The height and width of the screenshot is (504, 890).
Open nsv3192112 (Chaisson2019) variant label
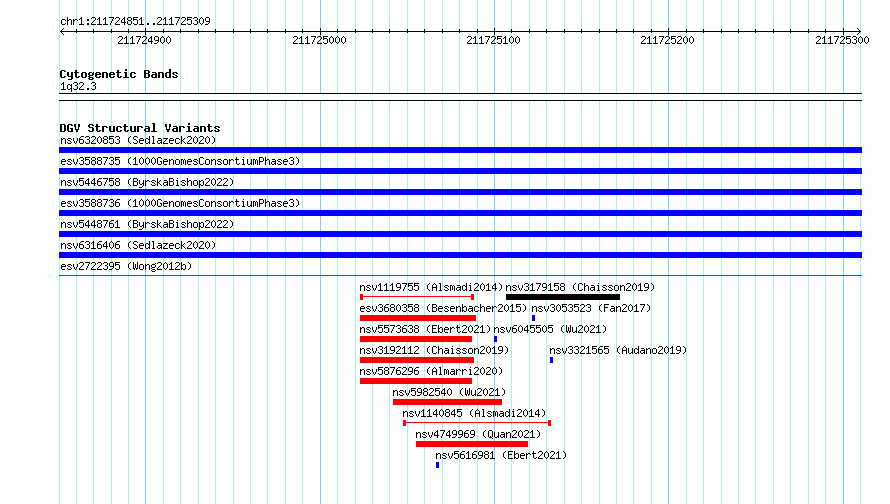pos(434,350)
